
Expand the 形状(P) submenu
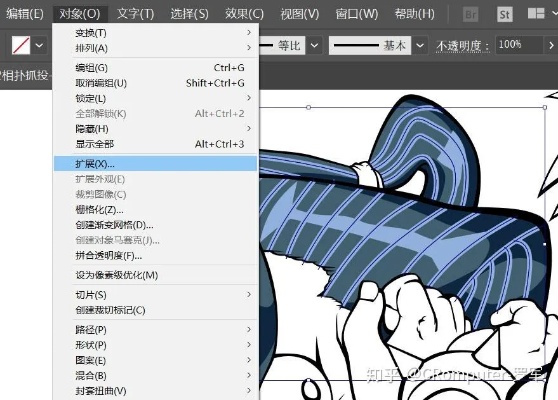pos(155,345)
